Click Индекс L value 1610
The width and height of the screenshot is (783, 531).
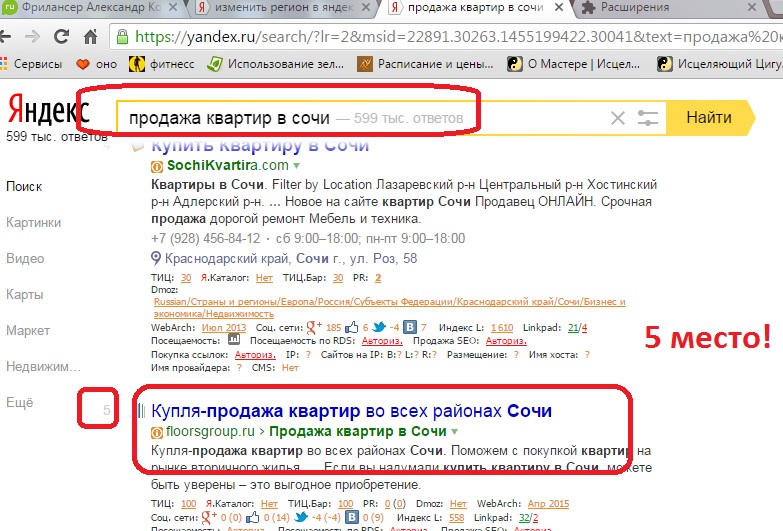coord(502,328)
